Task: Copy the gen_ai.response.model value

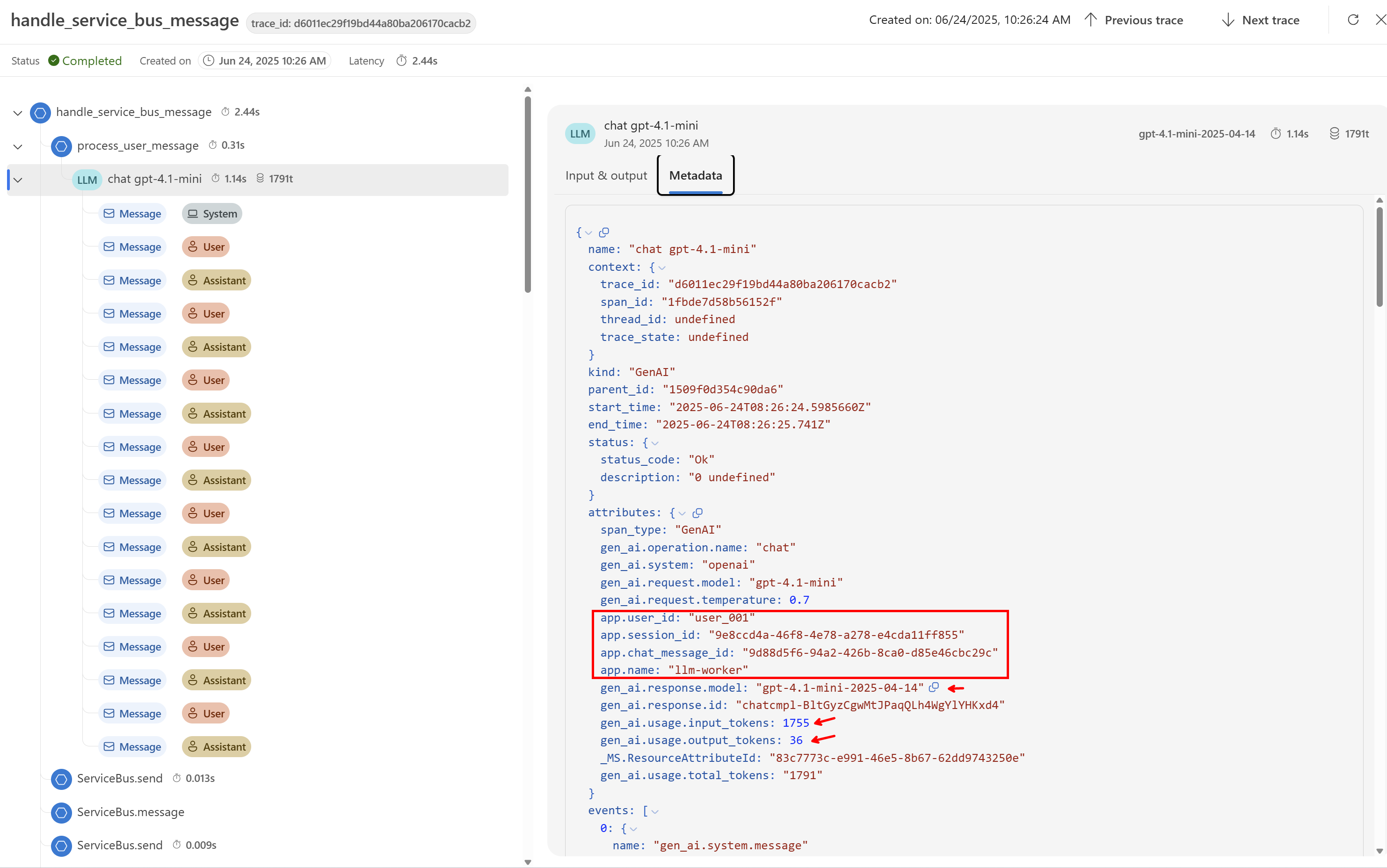Action: [x=934, y=687]
